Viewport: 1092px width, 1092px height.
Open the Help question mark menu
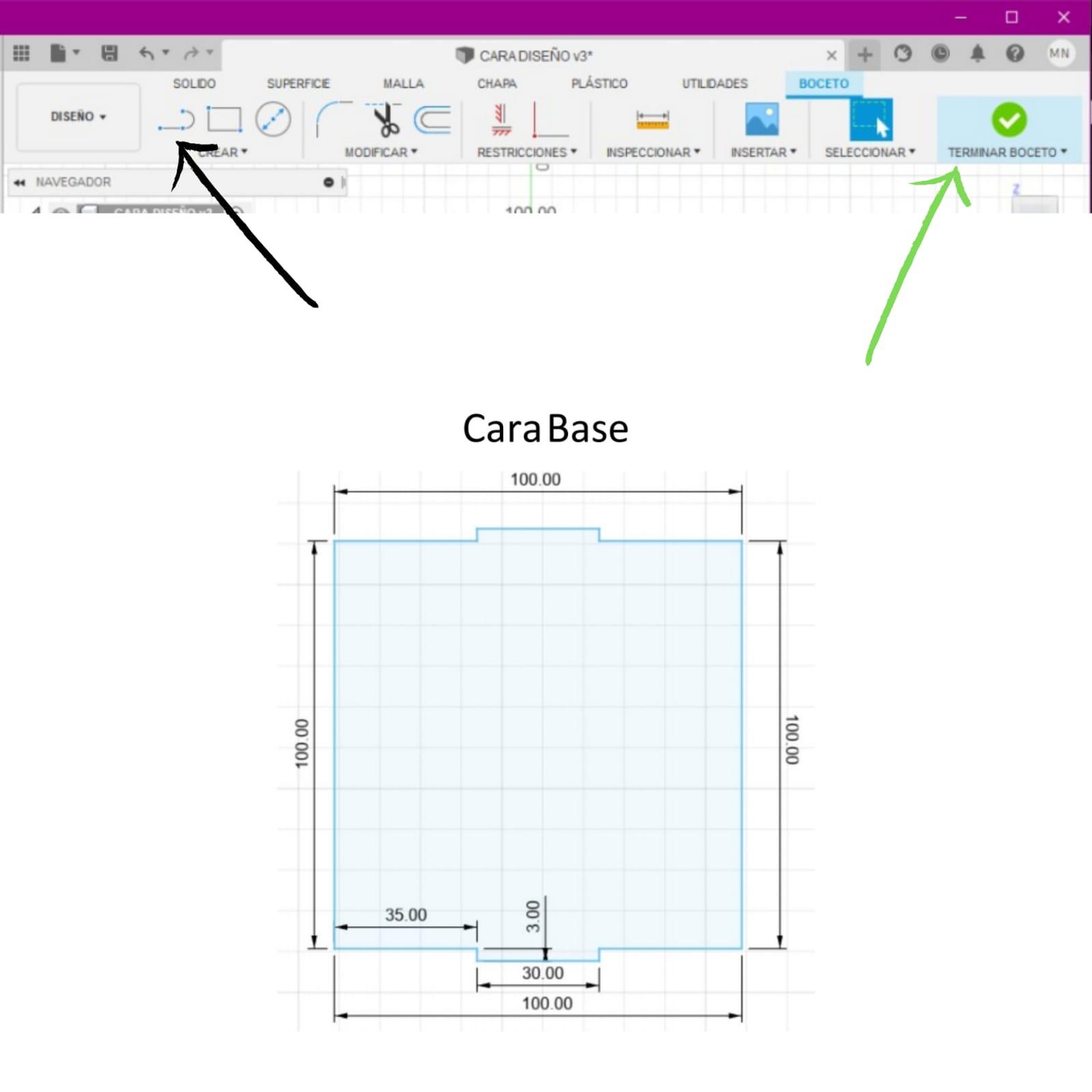click(1016, 53)
